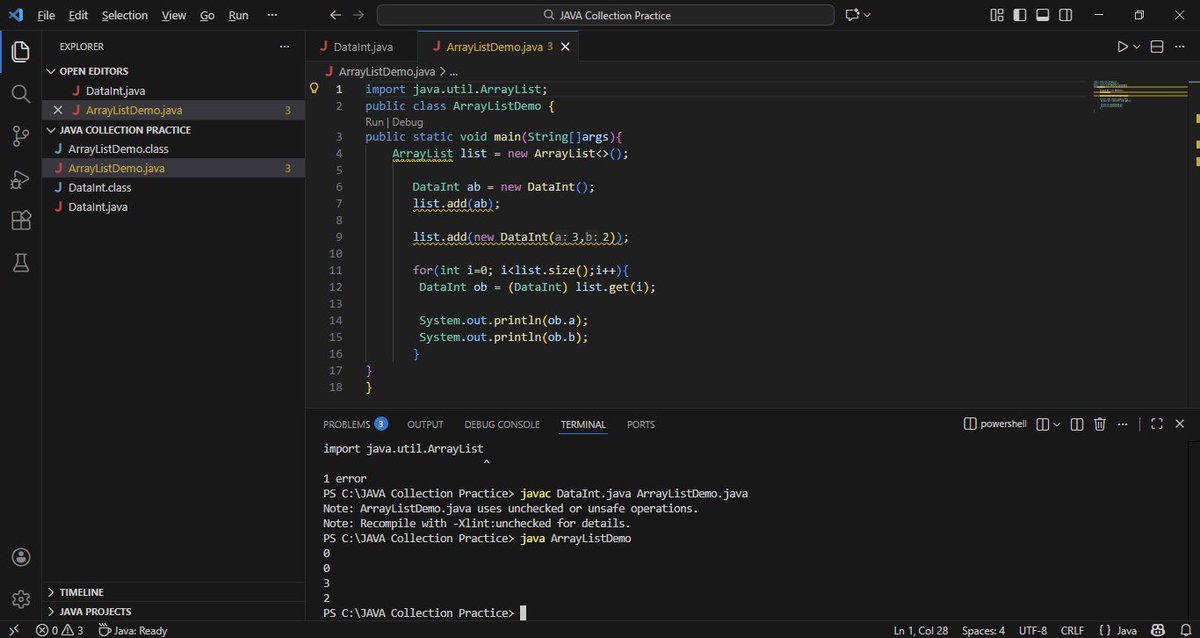Open the Explorer view in activity bar

point(20,52)
